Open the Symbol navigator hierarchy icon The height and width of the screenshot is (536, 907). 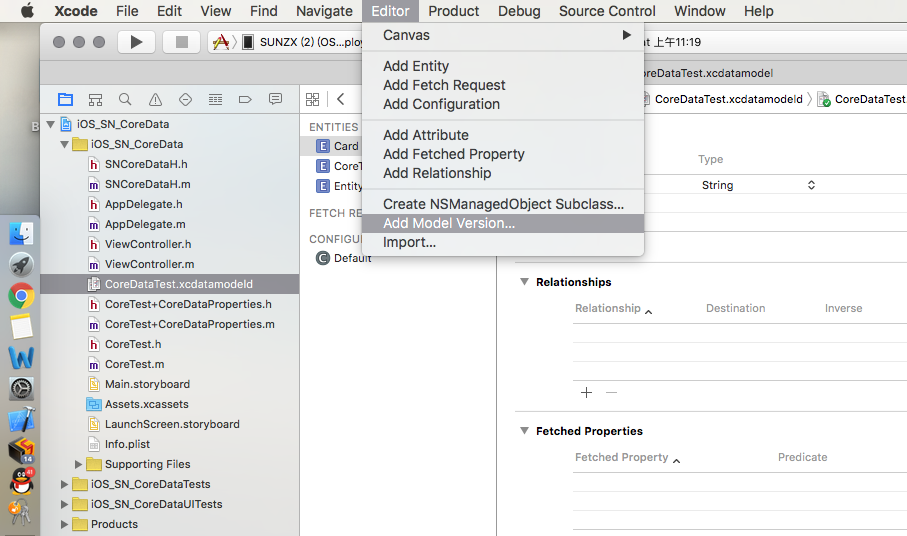pyautogui.click(x=95, y=99)
